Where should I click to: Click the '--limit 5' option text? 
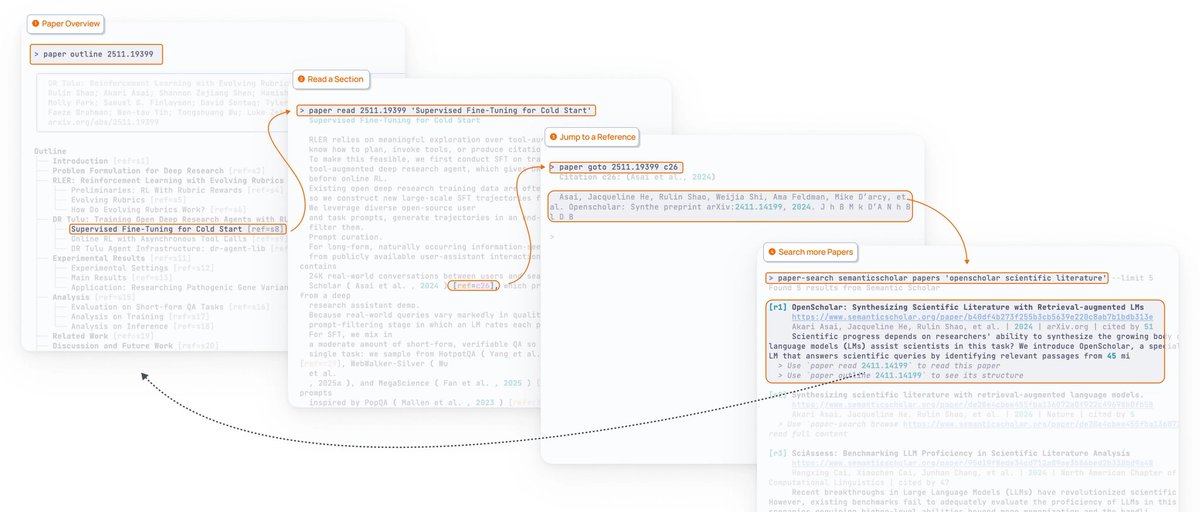[x=1132, y=278]
